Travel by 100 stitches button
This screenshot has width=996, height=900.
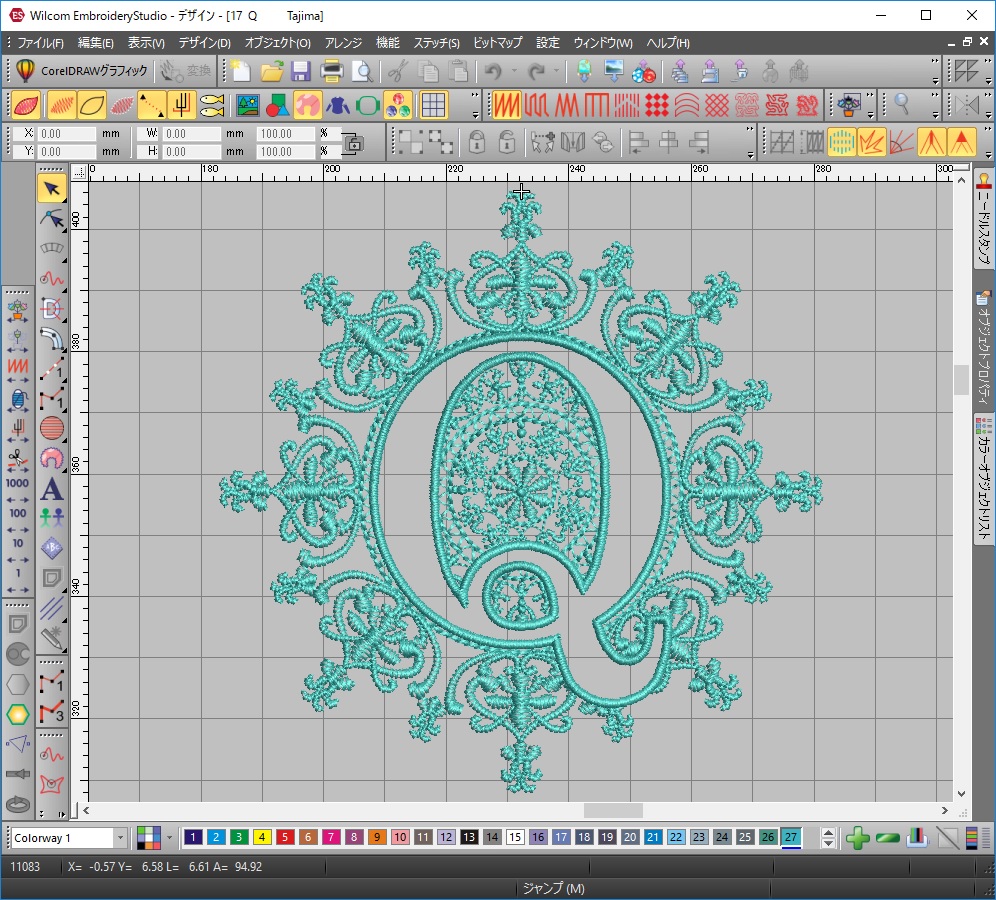click(x=17, y=520)
